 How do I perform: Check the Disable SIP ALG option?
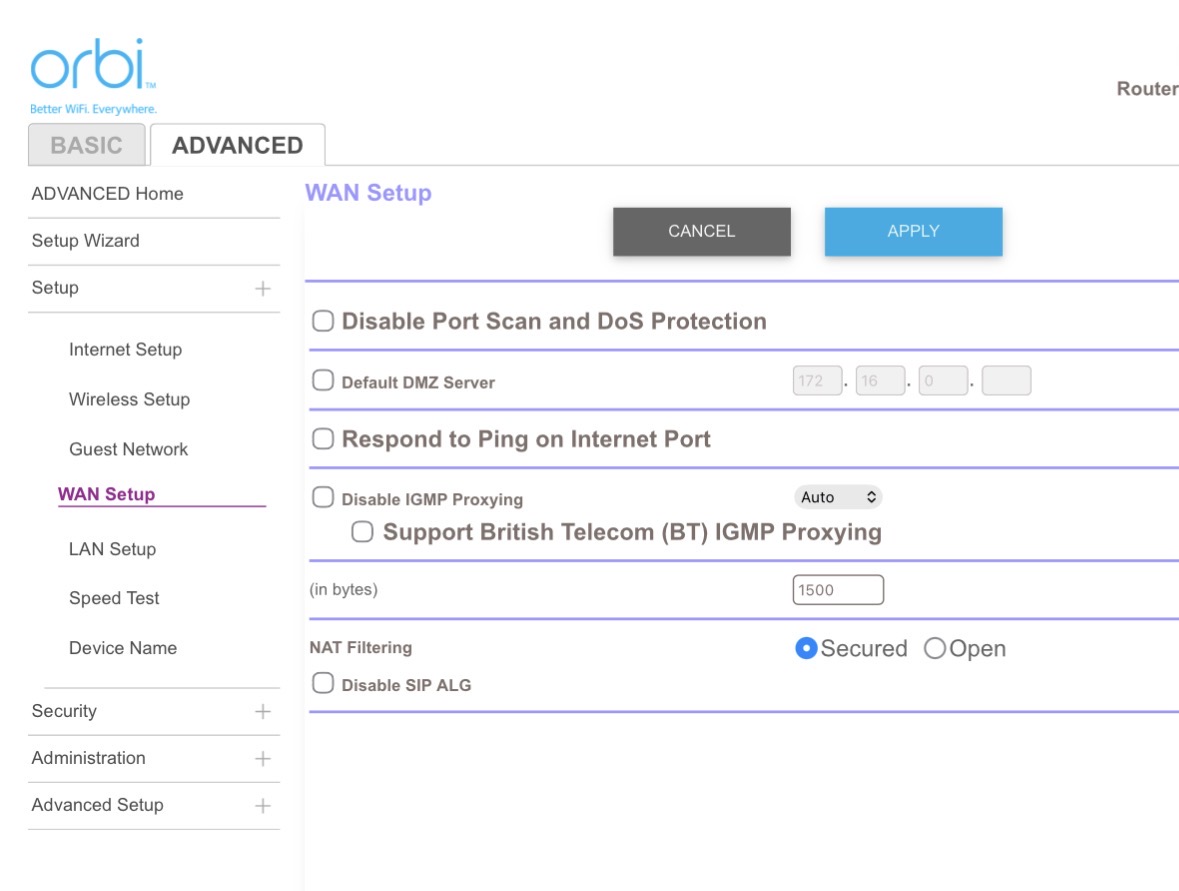(323, 683)
